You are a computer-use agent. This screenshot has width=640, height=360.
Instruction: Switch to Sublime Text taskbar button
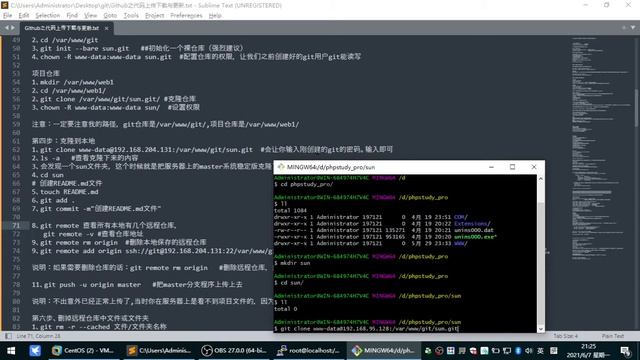coord(159,351)
